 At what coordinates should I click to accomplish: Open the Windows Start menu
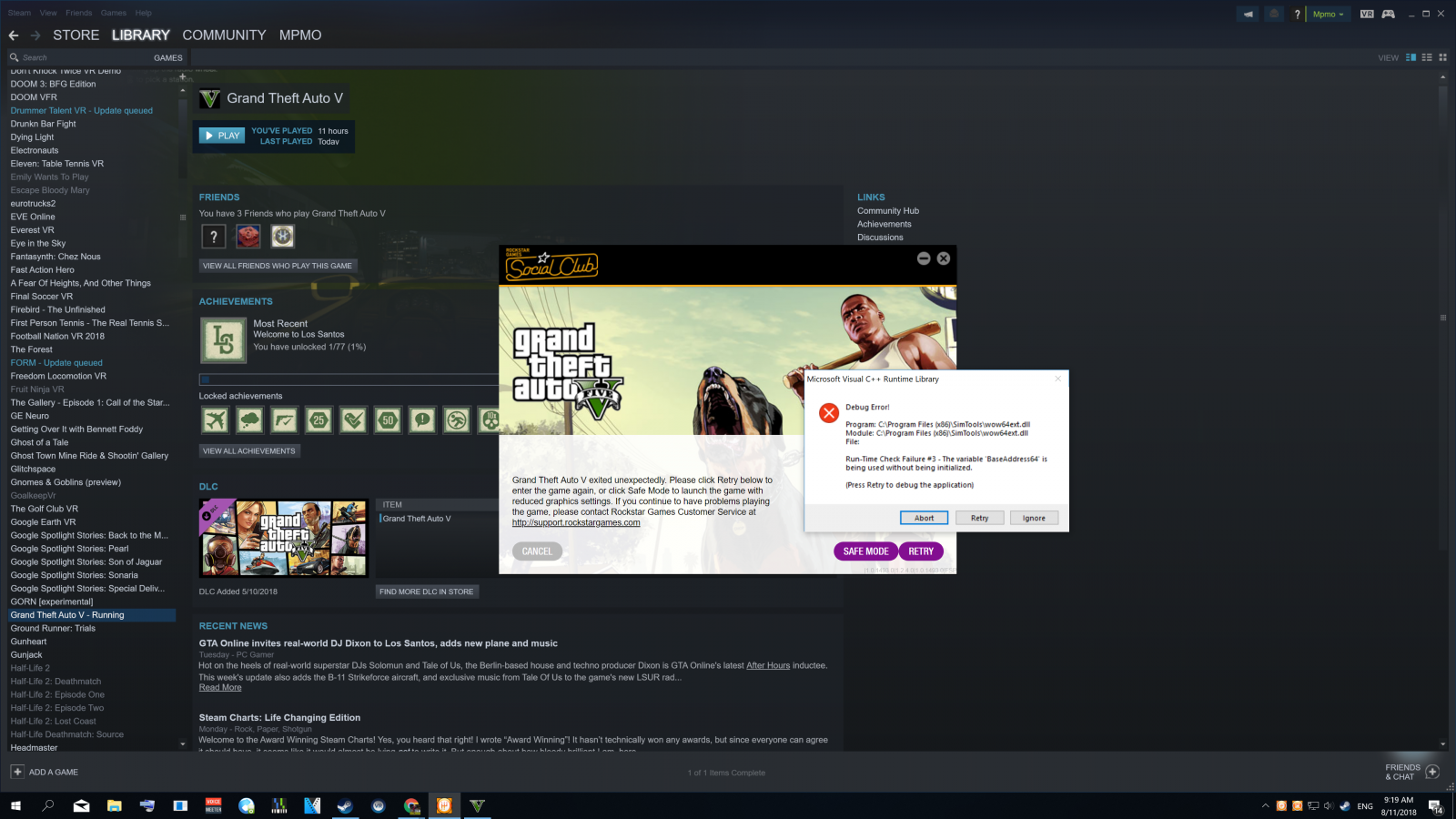coord(15,805)
